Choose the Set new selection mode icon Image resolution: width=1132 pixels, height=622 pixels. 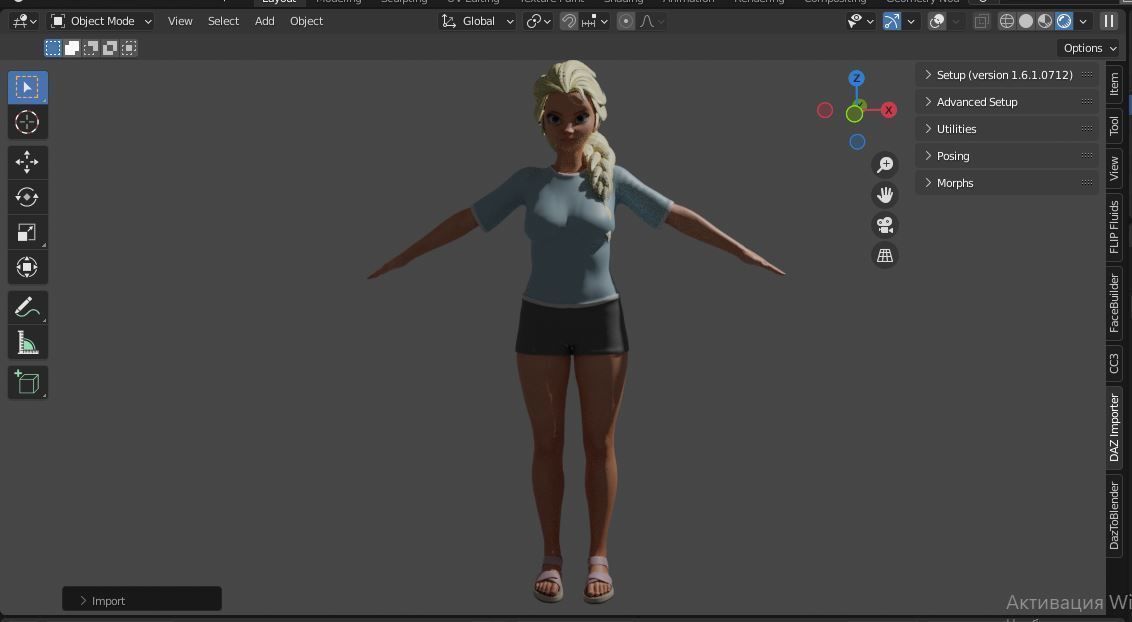tap(53, 48)
